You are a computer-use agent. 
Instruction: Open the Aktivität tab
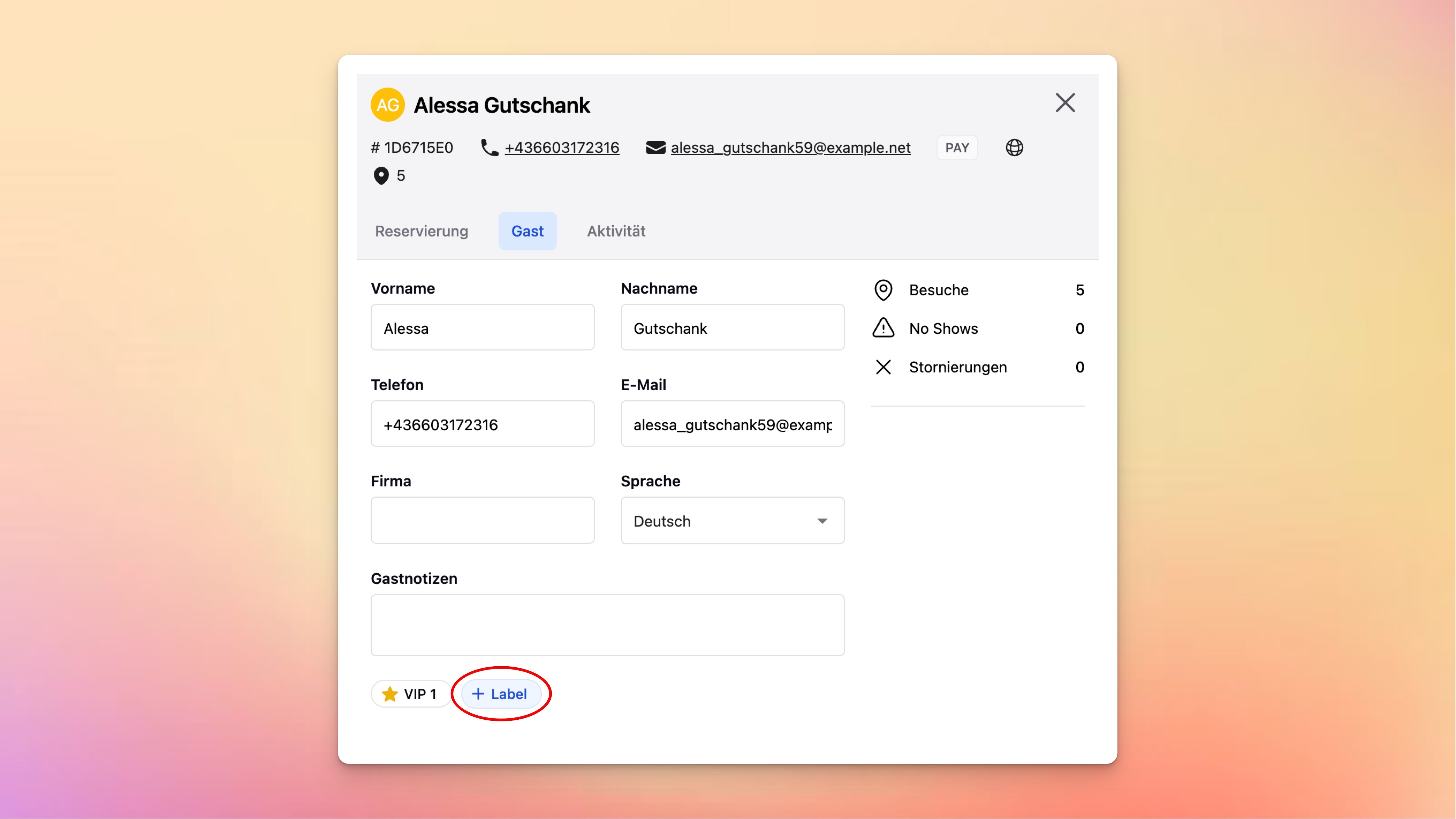point(616,231)
